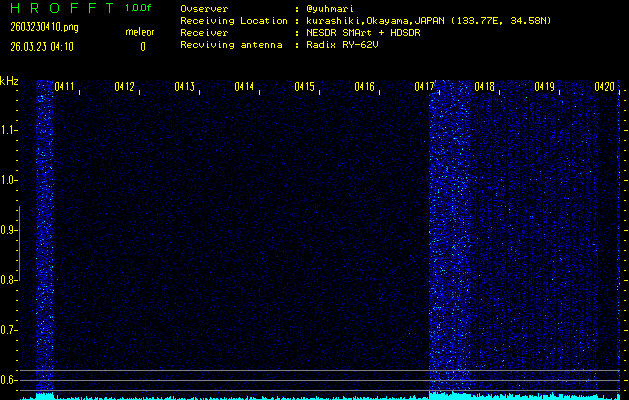Click the meteor count label
The image size is (629, 400).
pyautogui.click(x=140, y=32)
